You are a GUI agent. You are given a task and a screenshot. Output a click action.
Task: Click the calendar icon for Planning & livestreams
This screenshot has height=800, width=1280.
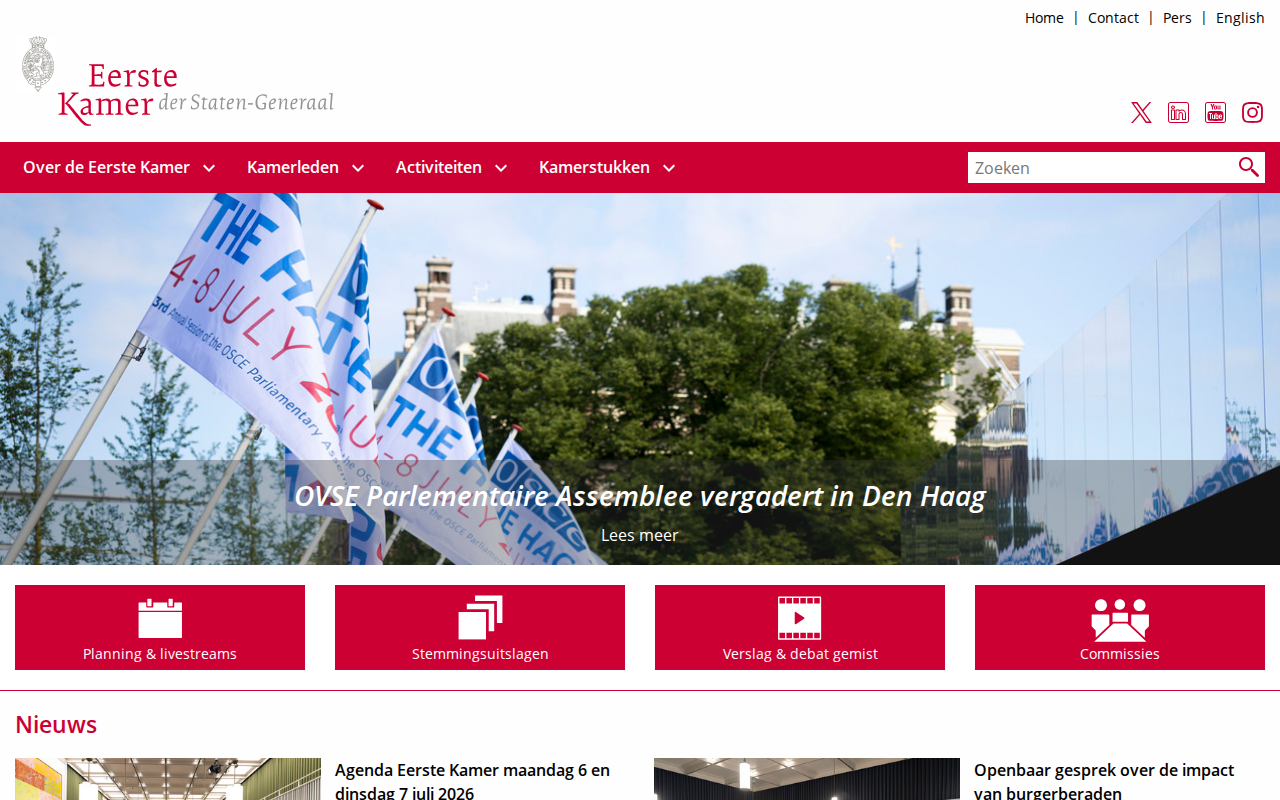click(160, 618)
